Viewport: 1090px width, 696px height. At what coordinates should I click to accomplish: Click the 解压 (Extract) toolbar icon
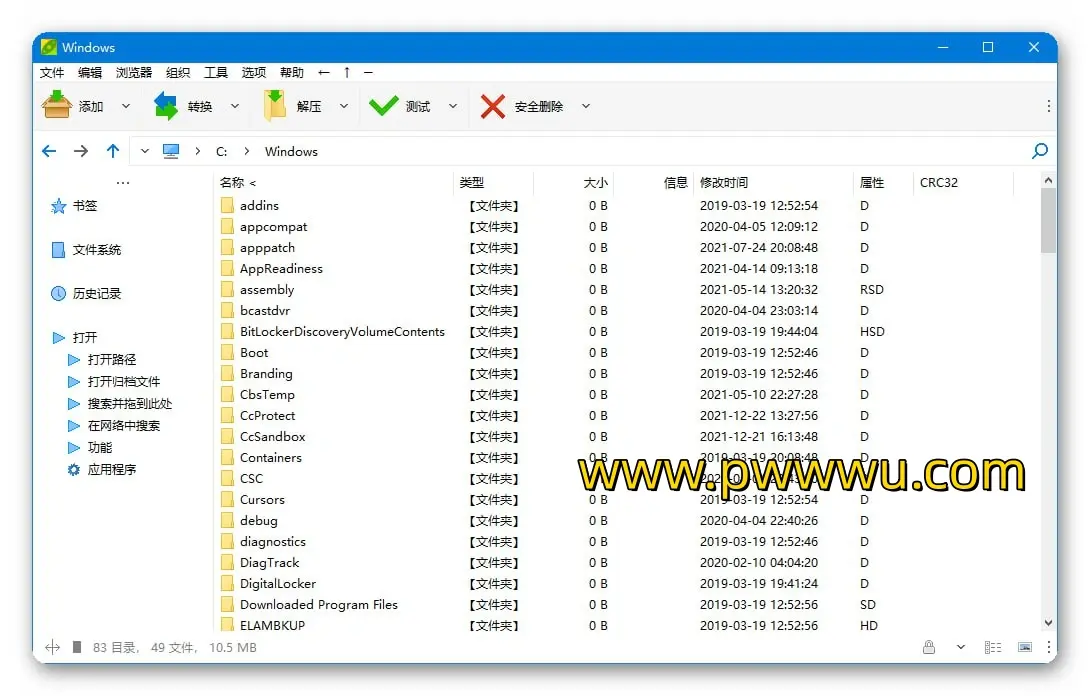275,105
